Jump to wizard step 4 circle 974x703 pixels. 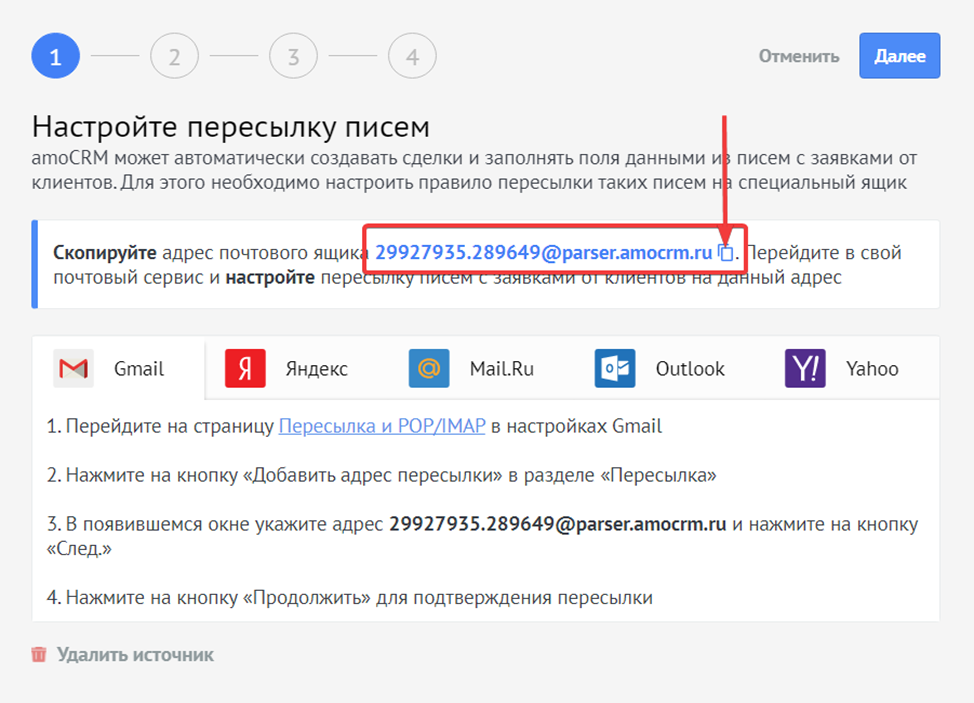[412, 56]
